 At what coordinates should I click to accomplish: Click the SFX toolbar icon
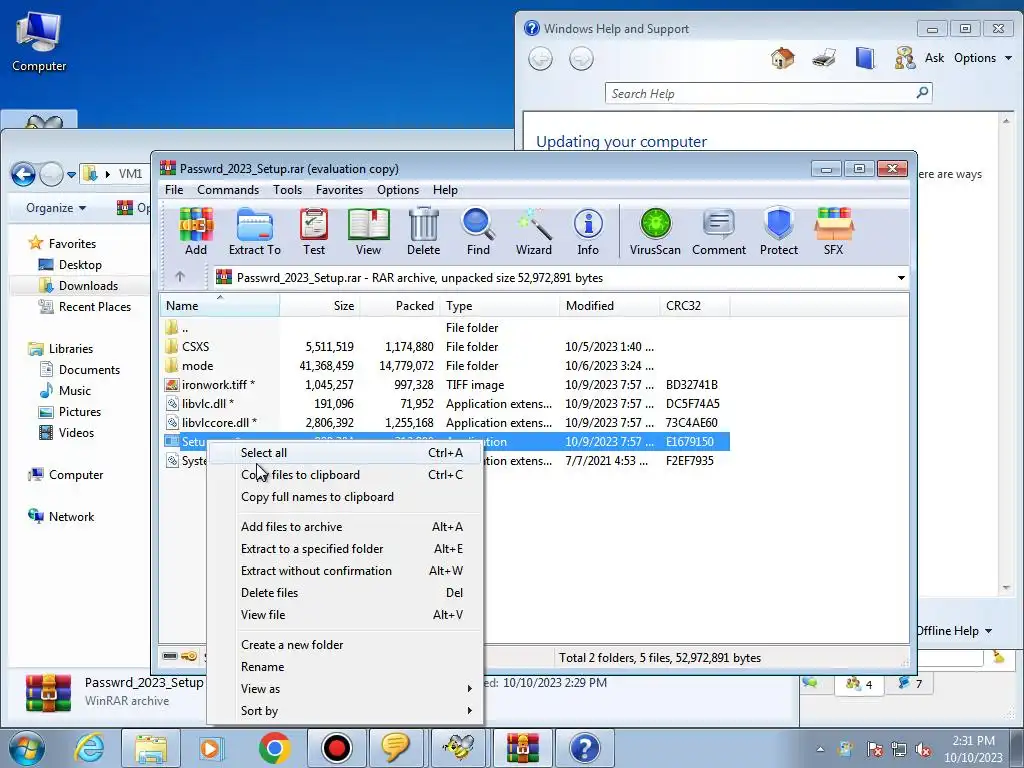tap(833, 231)
